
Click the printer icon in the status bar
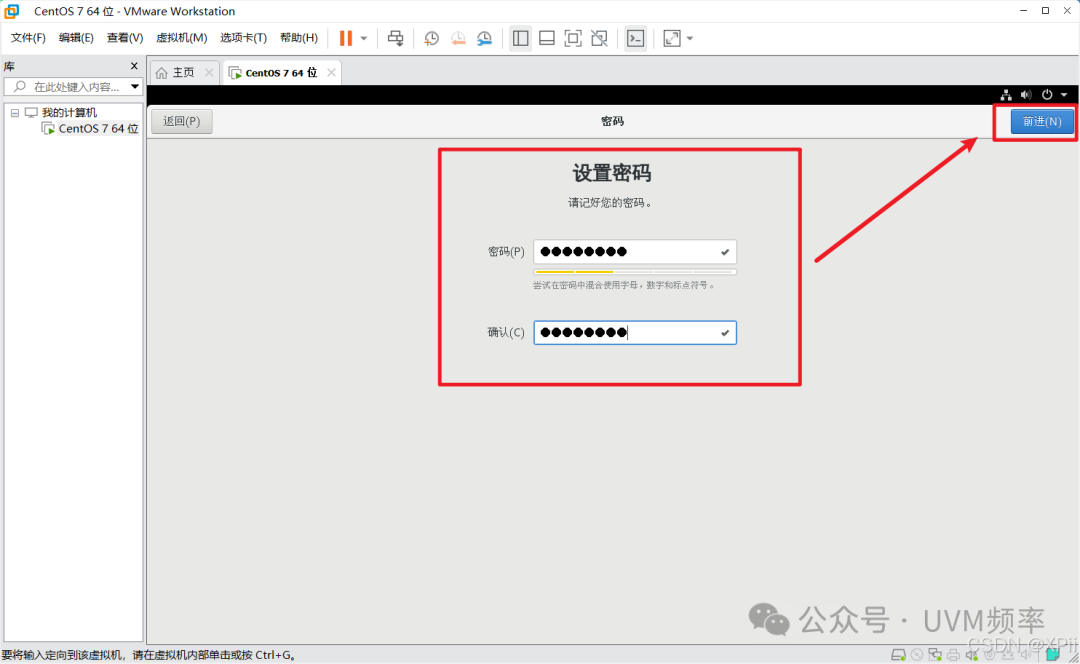[953, 656]
